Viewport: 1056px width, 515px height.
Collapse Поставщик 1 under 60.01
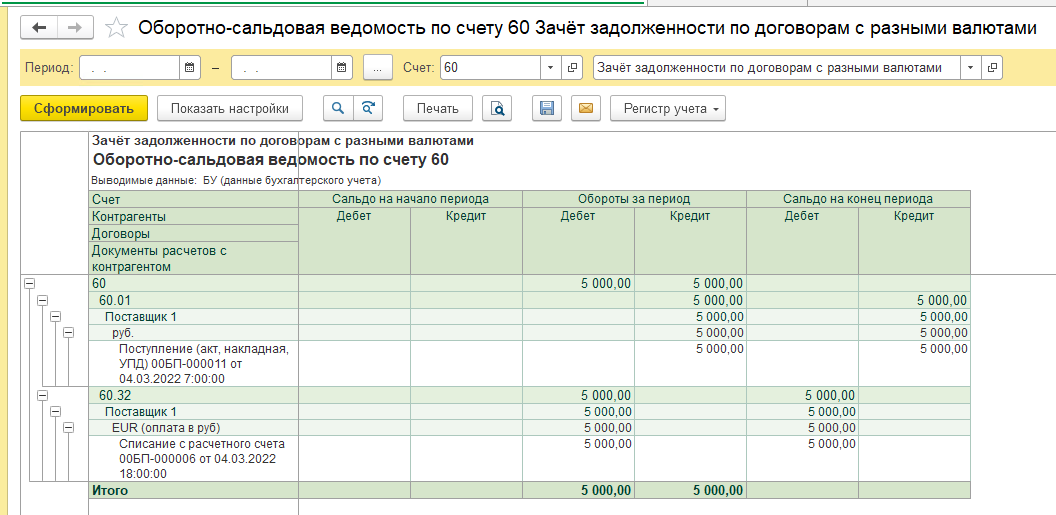[56, 316]
